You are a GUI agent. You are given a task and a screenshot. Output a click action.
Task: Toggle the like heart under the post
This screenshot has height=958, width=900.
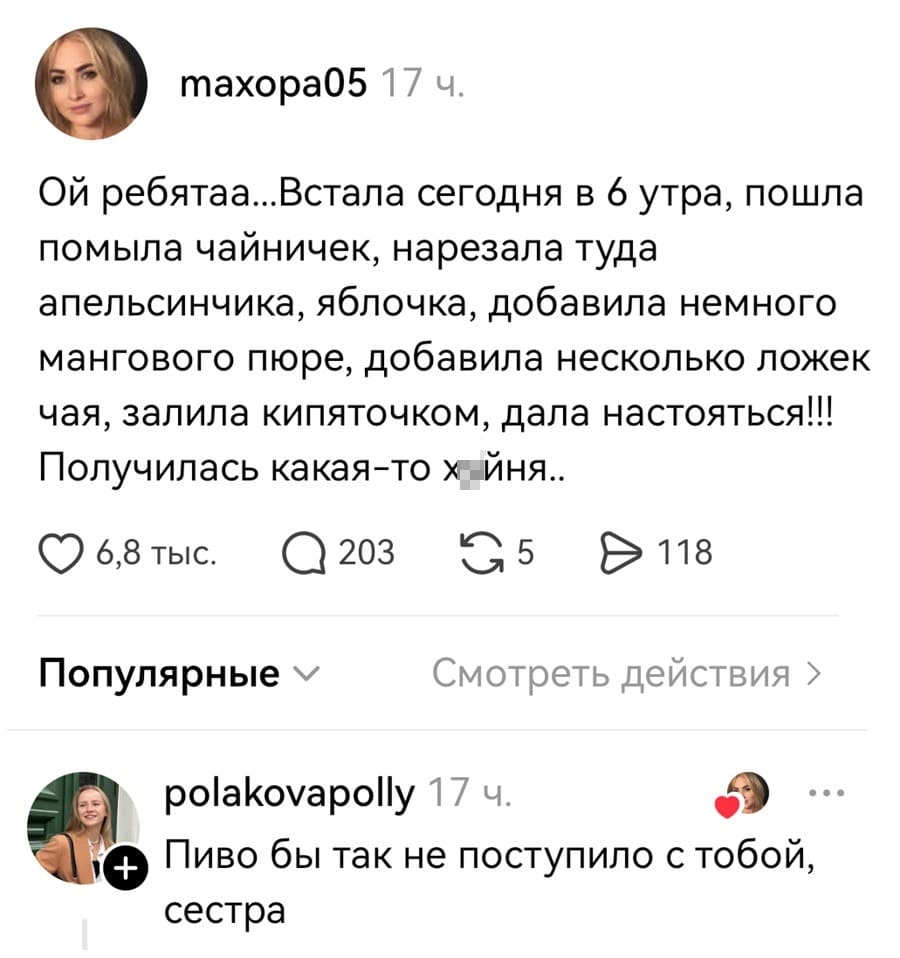(62, 551)
